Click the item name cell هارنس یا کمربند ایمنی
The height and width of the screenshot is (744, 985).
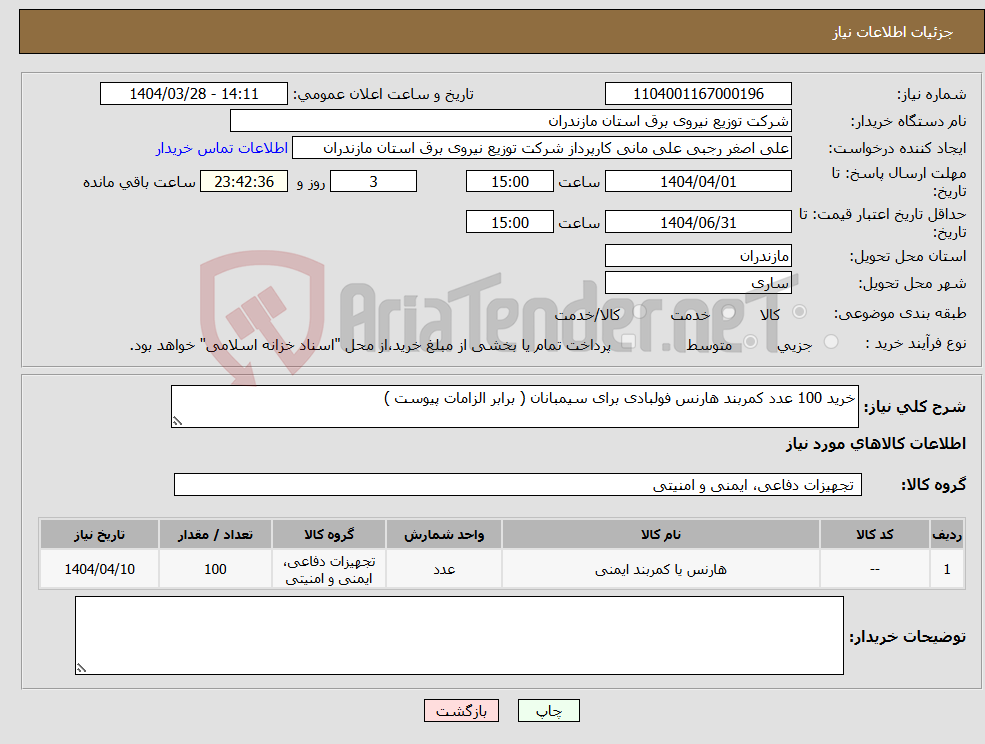pyautogui.click(x=660, y=569)
